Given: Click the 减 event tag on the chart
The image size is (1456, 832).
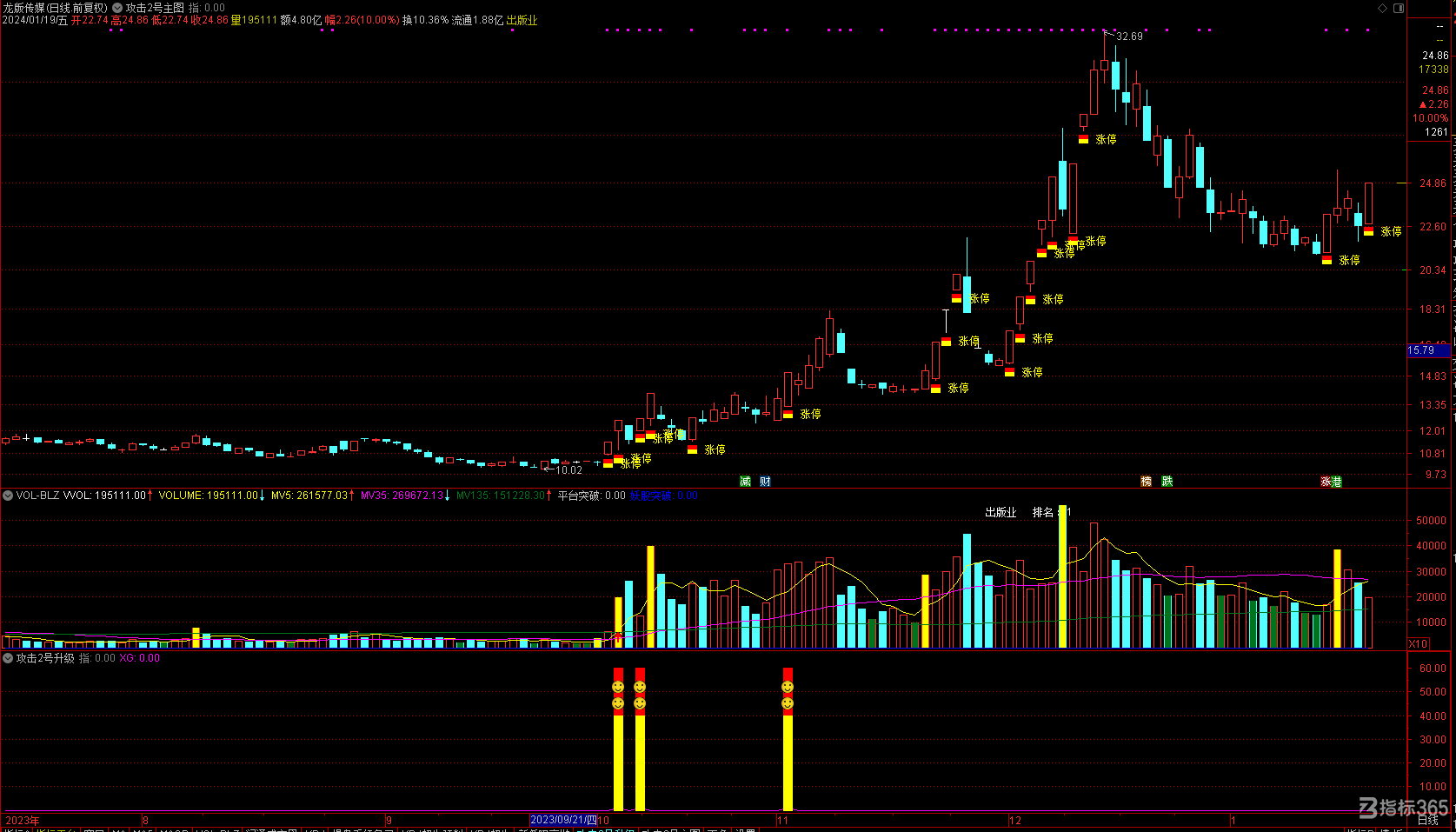Looking at the screenshot, I should click(x=745, y=481).
